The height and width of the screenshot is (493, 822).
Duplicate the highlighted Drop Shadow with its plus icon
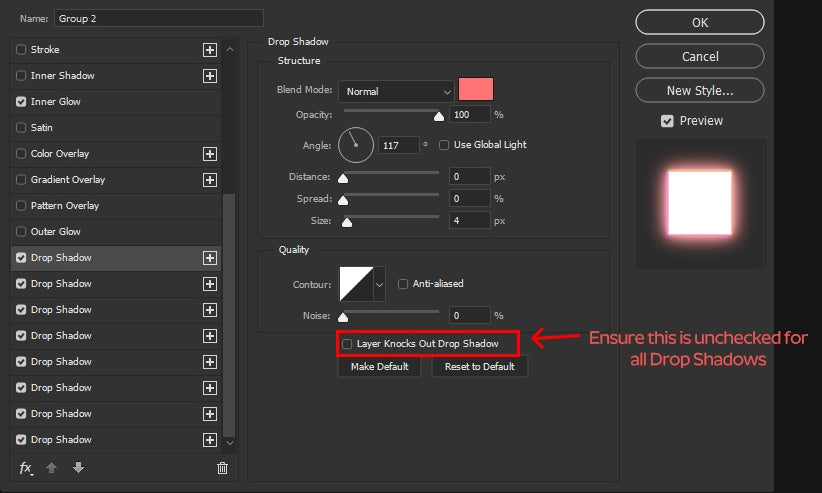tap(210, 258)
